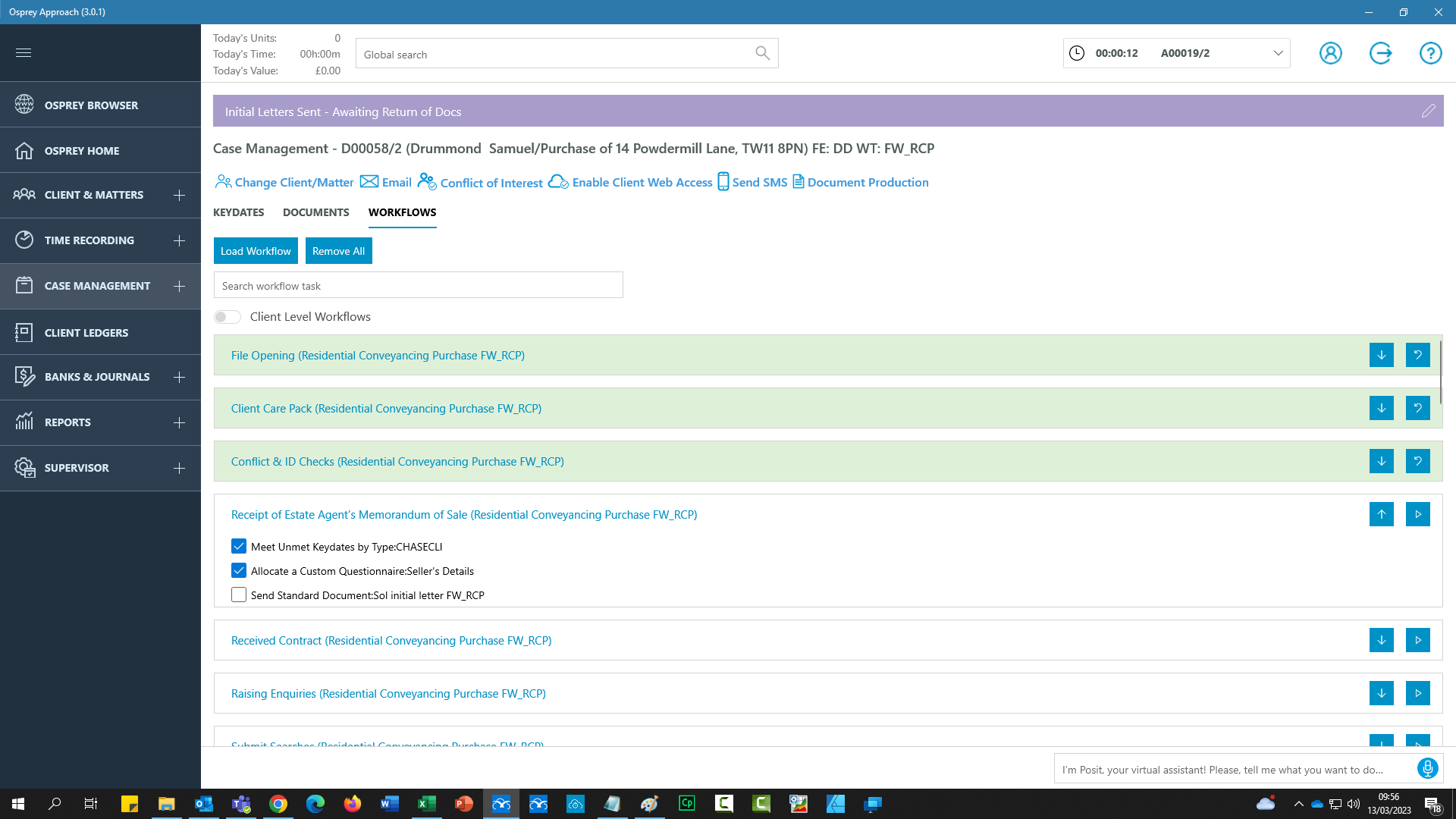Click the Load Workflow button
Image resolution: width=1456 pixels, height=819 pixels.
pyautogui.click(x=256, y=251)
